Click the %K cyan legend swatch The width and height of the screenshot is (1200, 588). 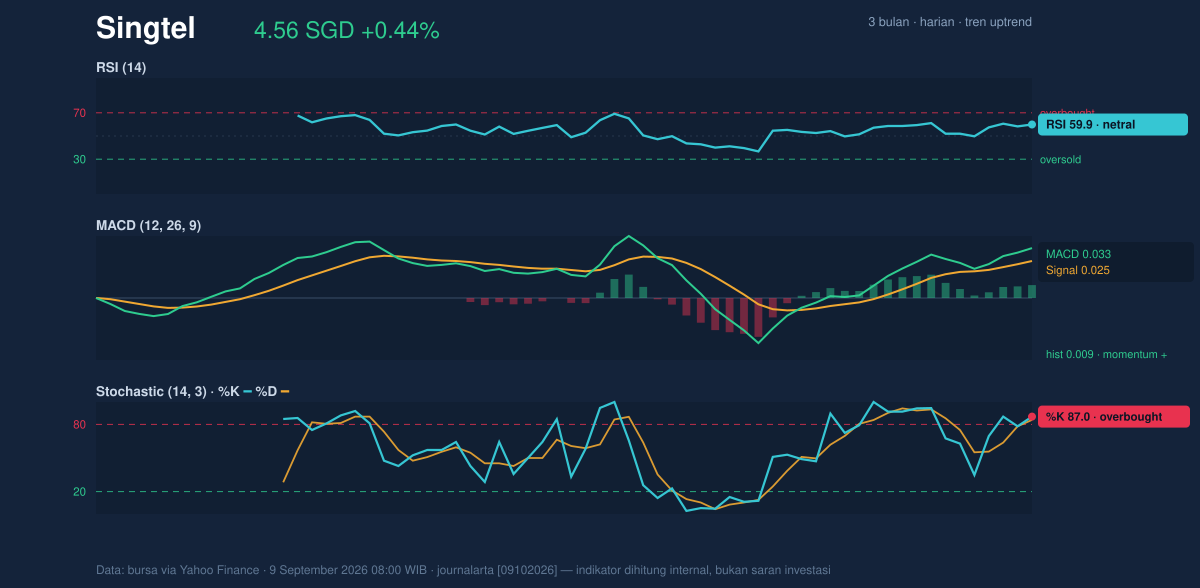247,392
